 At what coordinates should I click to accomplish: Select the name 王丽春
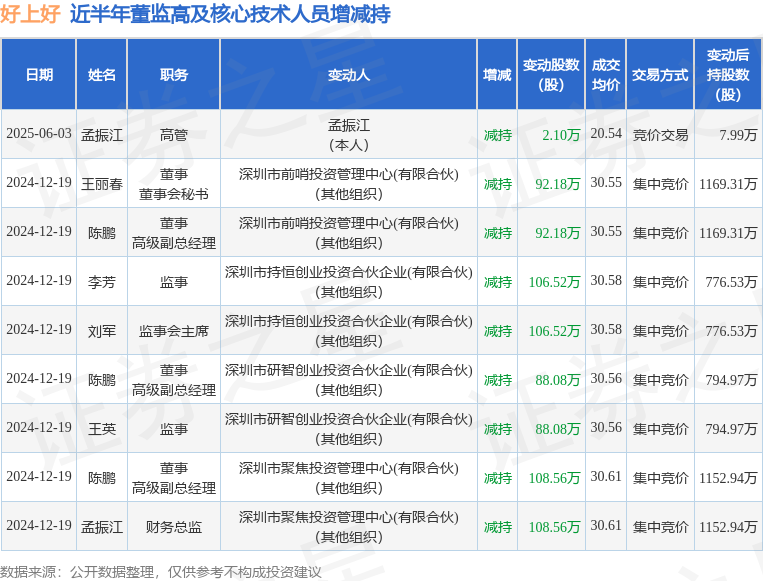pos(102,183)
